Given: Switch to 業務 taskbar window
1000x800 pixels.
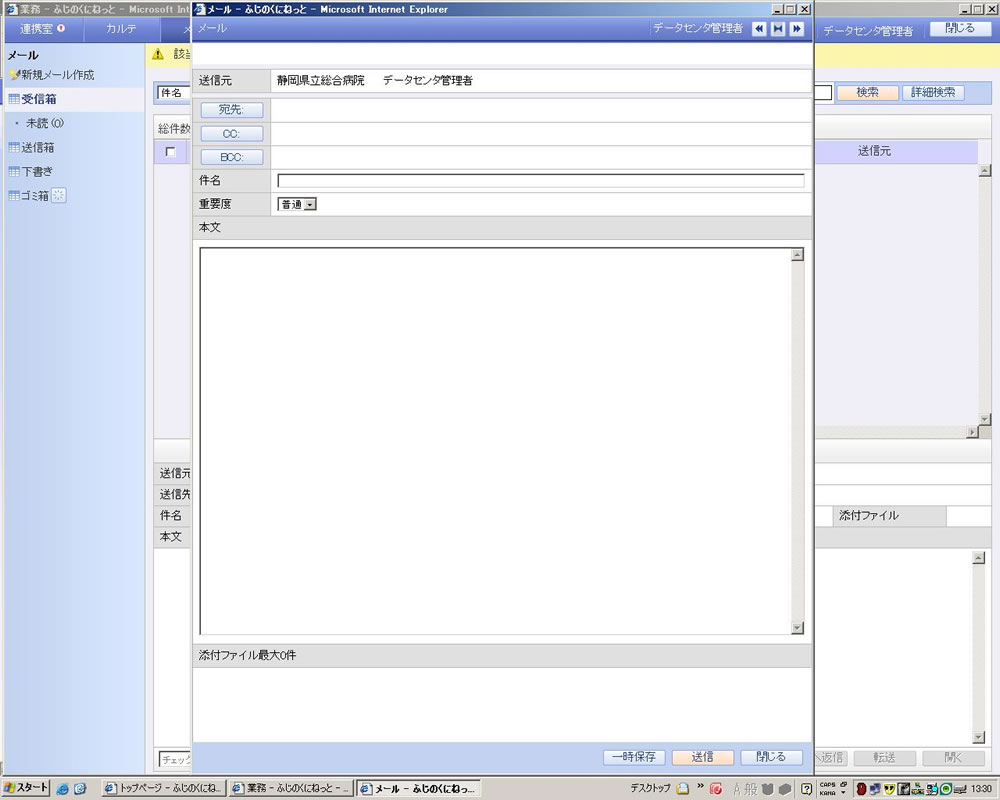Looking at the screenshot, I should tap(291, 789).
